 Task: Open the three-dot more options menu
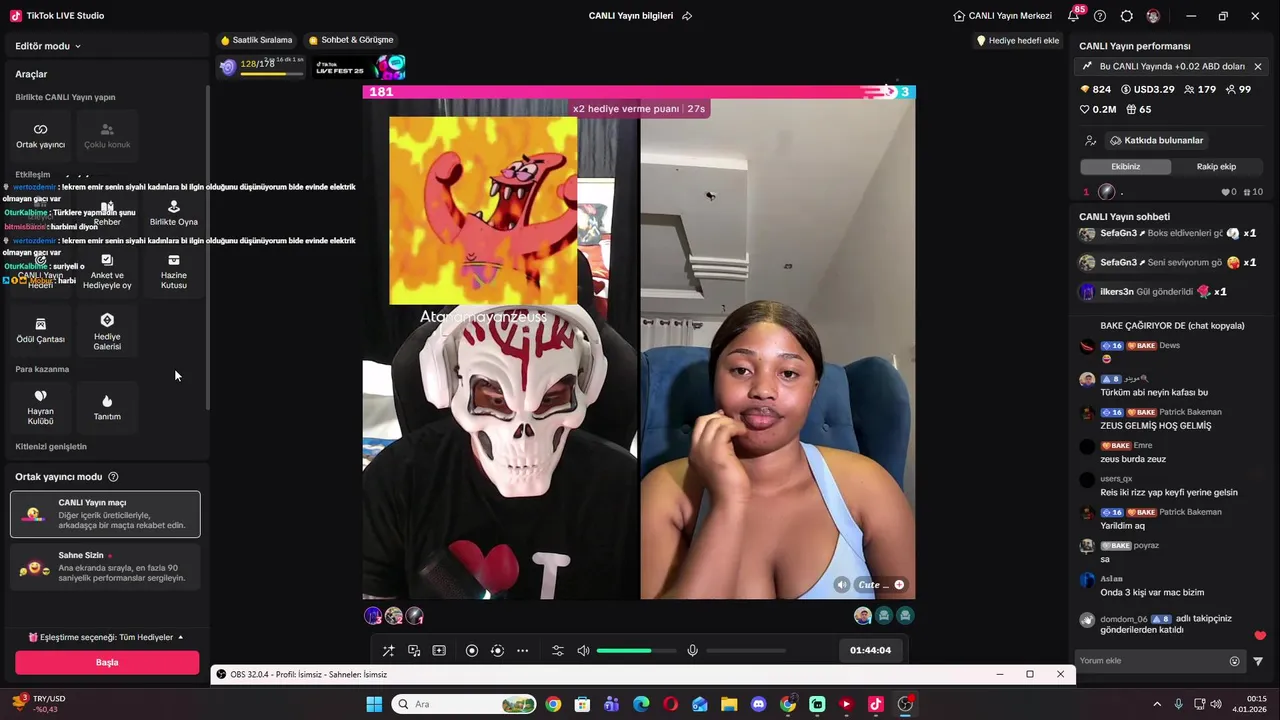[522, 651]
